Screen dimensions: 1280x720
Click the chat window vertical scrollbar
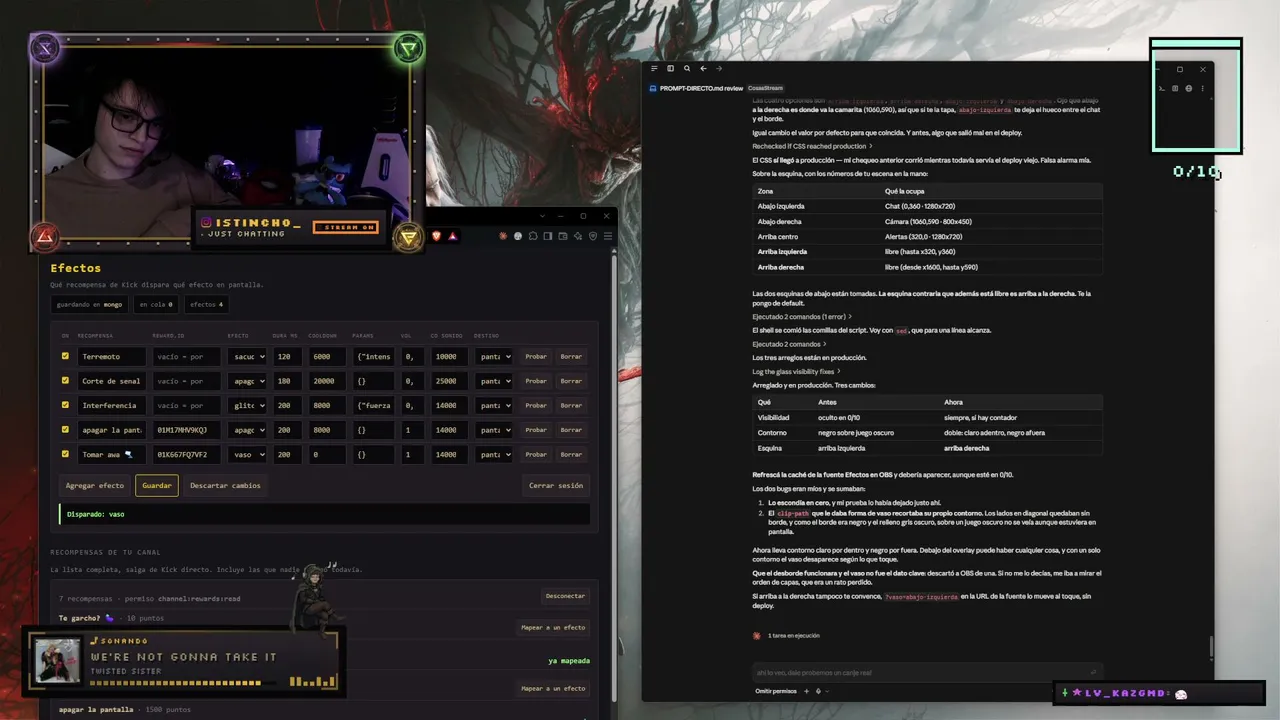pos(1210,646)
